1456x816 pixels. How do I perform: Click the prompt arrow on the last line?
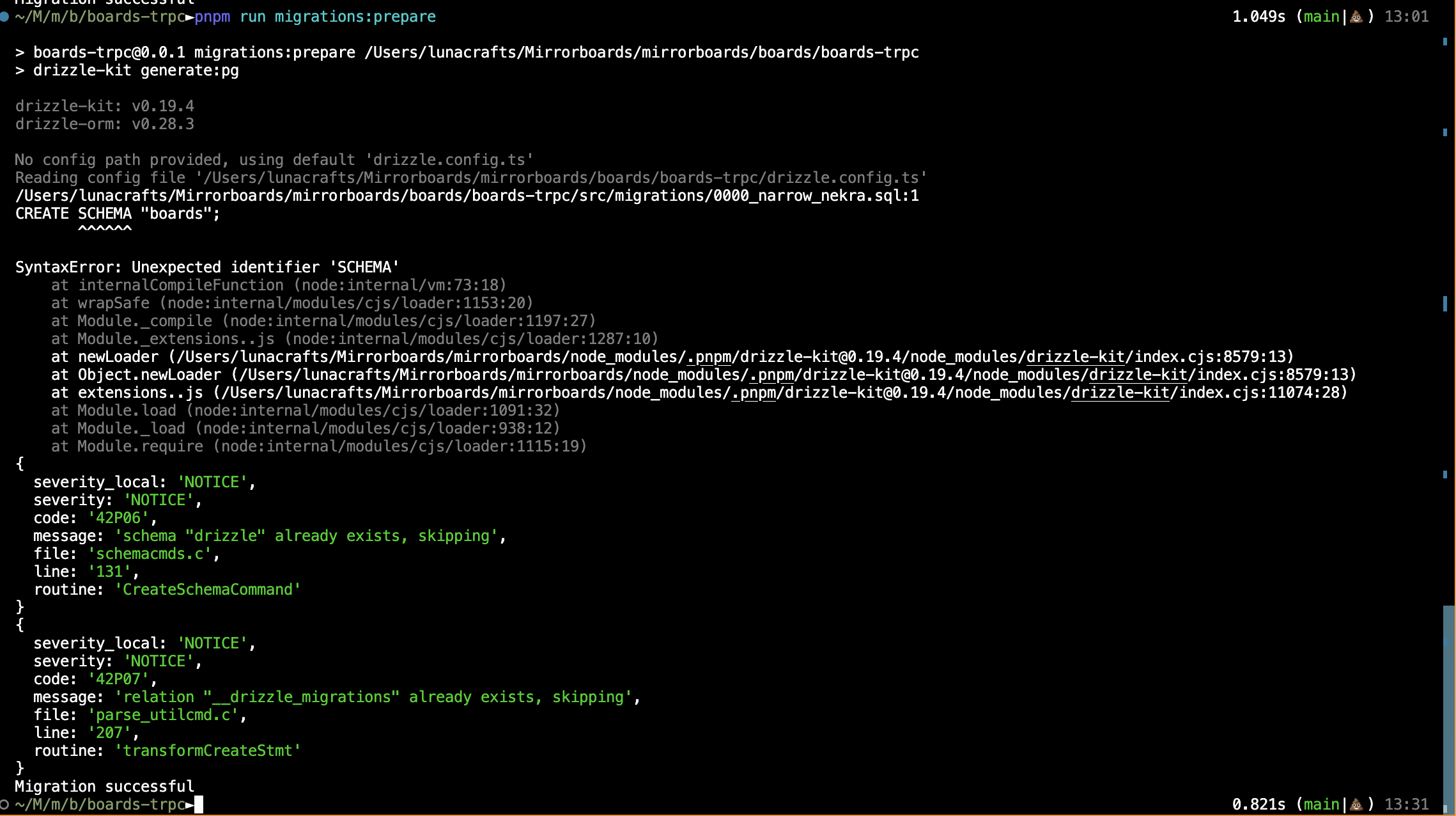(x=190, y=804)
